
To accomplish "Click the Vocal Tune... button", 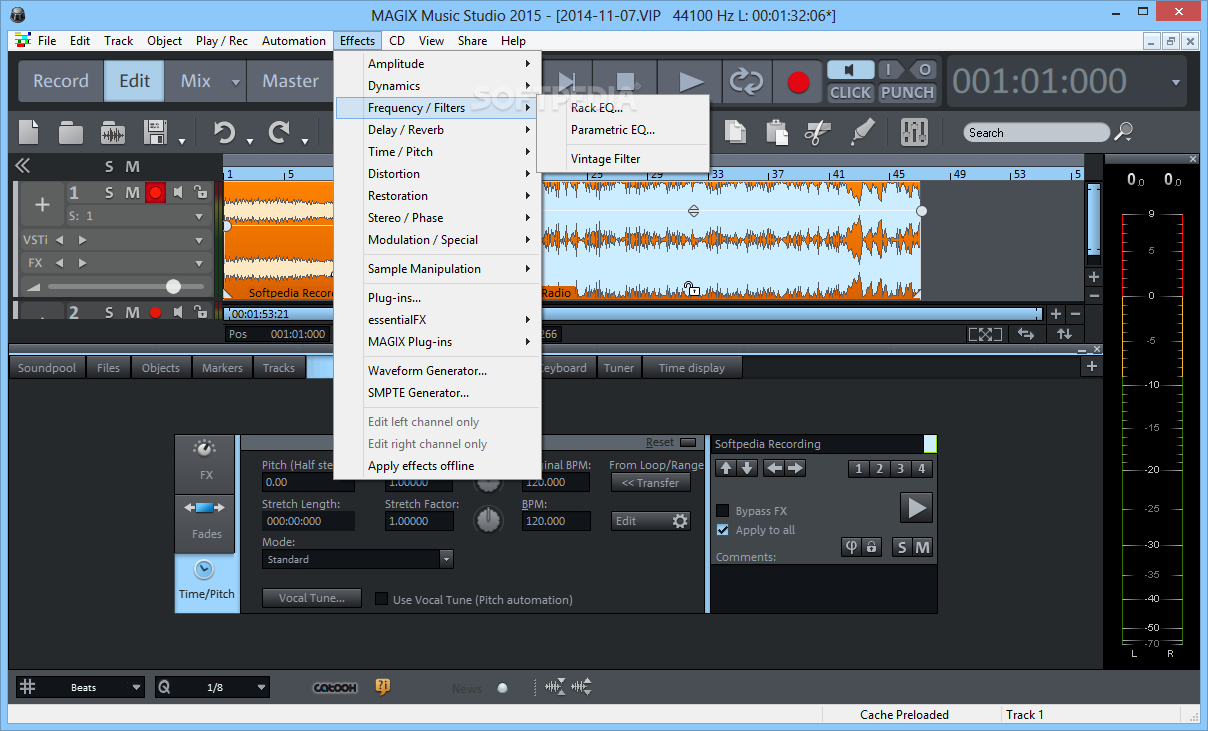I will [x=312, y=598].
